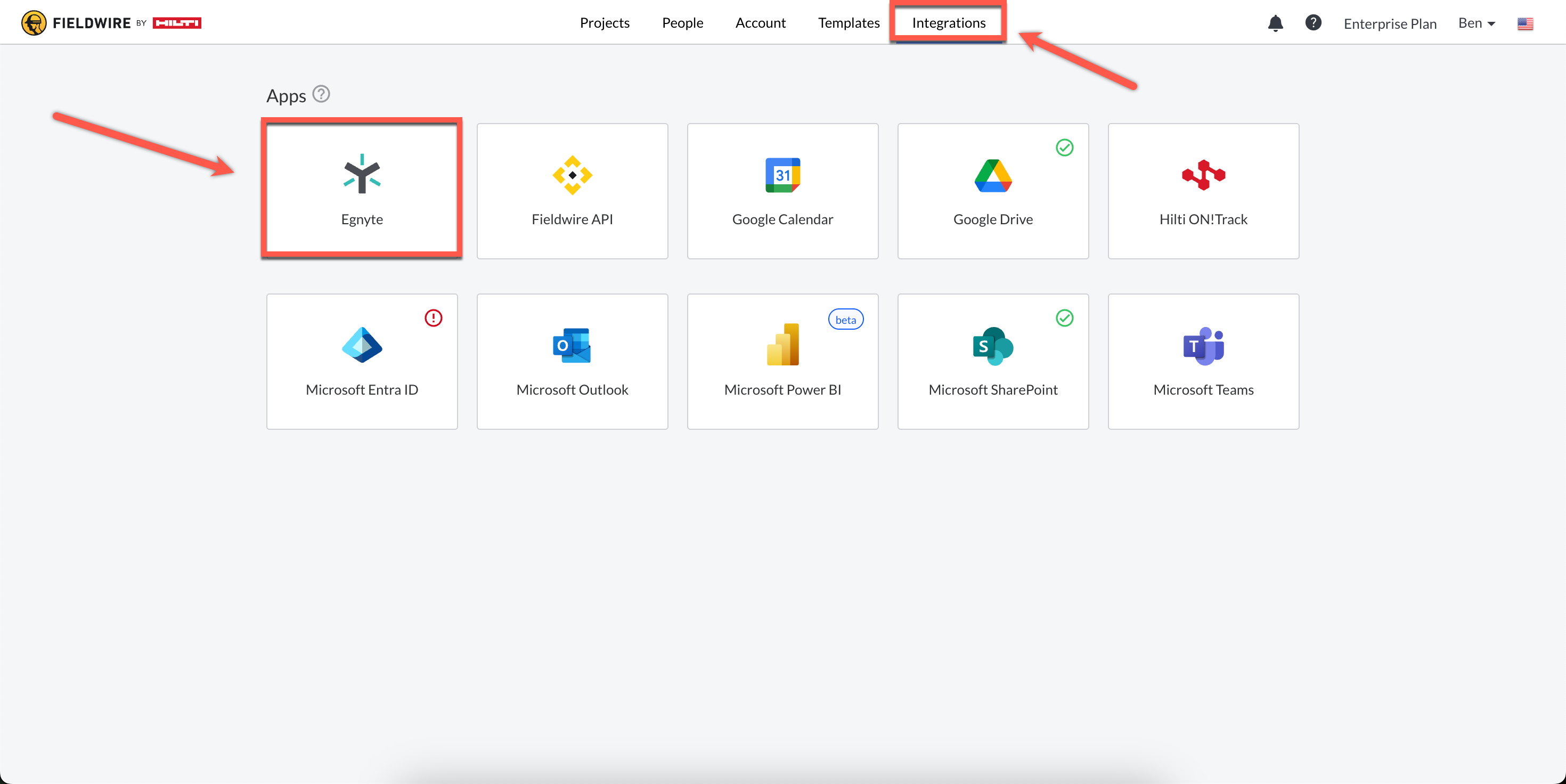Click the Enterprise Plan link

coord(1390,24)
